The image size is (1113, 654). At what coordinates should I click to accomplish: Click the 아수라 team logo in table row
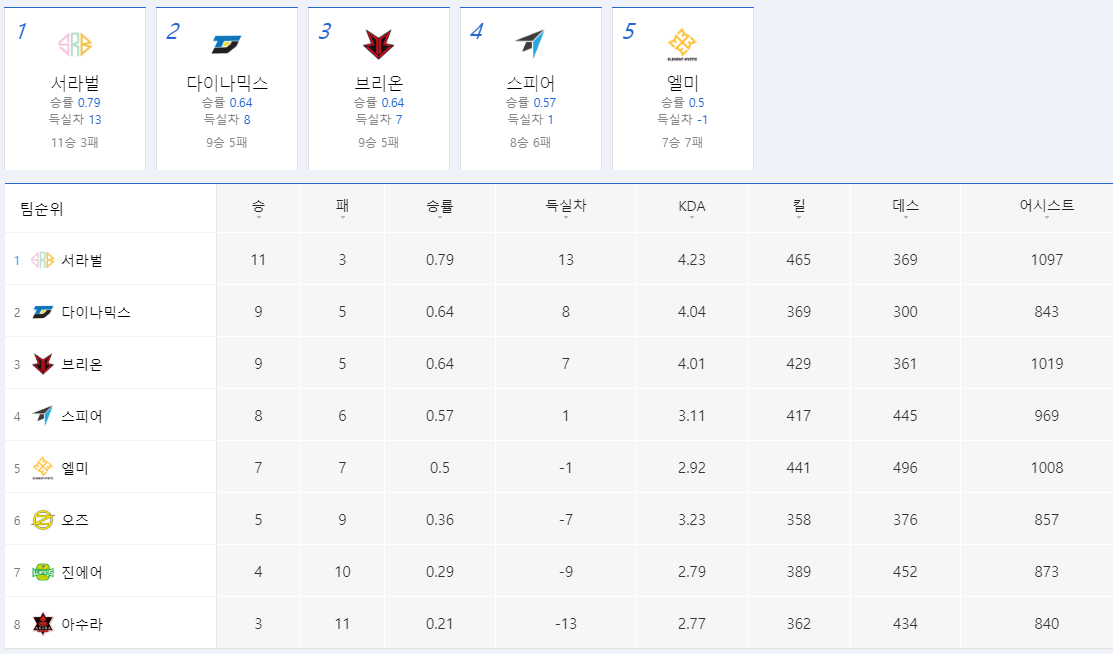click(43, 624)
